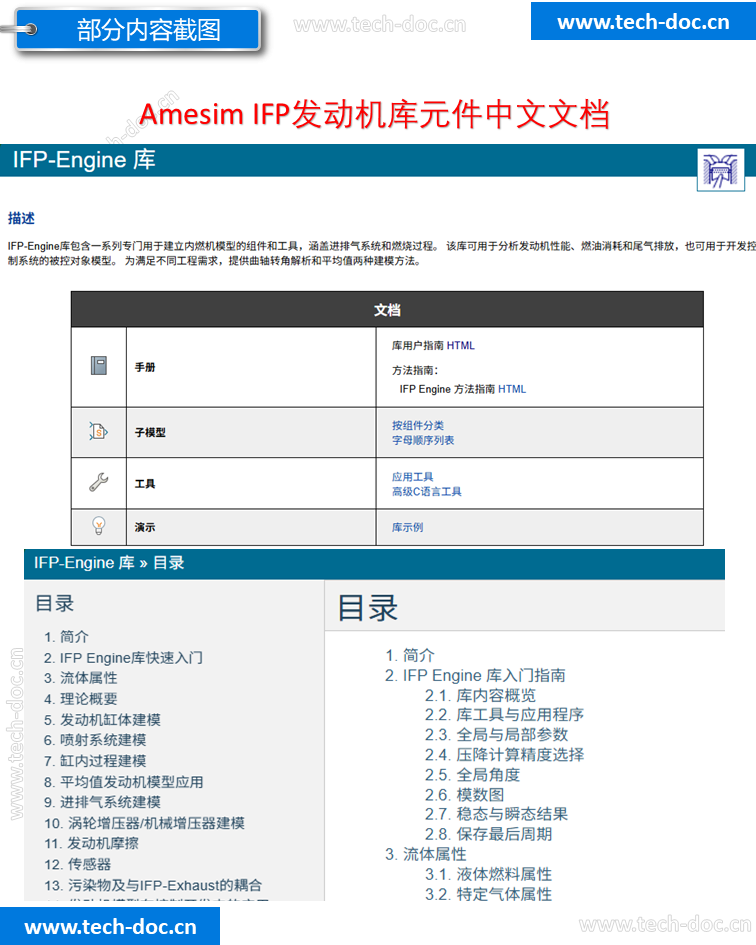Click the 目录 heading in left sidebar

click(54, 603)
